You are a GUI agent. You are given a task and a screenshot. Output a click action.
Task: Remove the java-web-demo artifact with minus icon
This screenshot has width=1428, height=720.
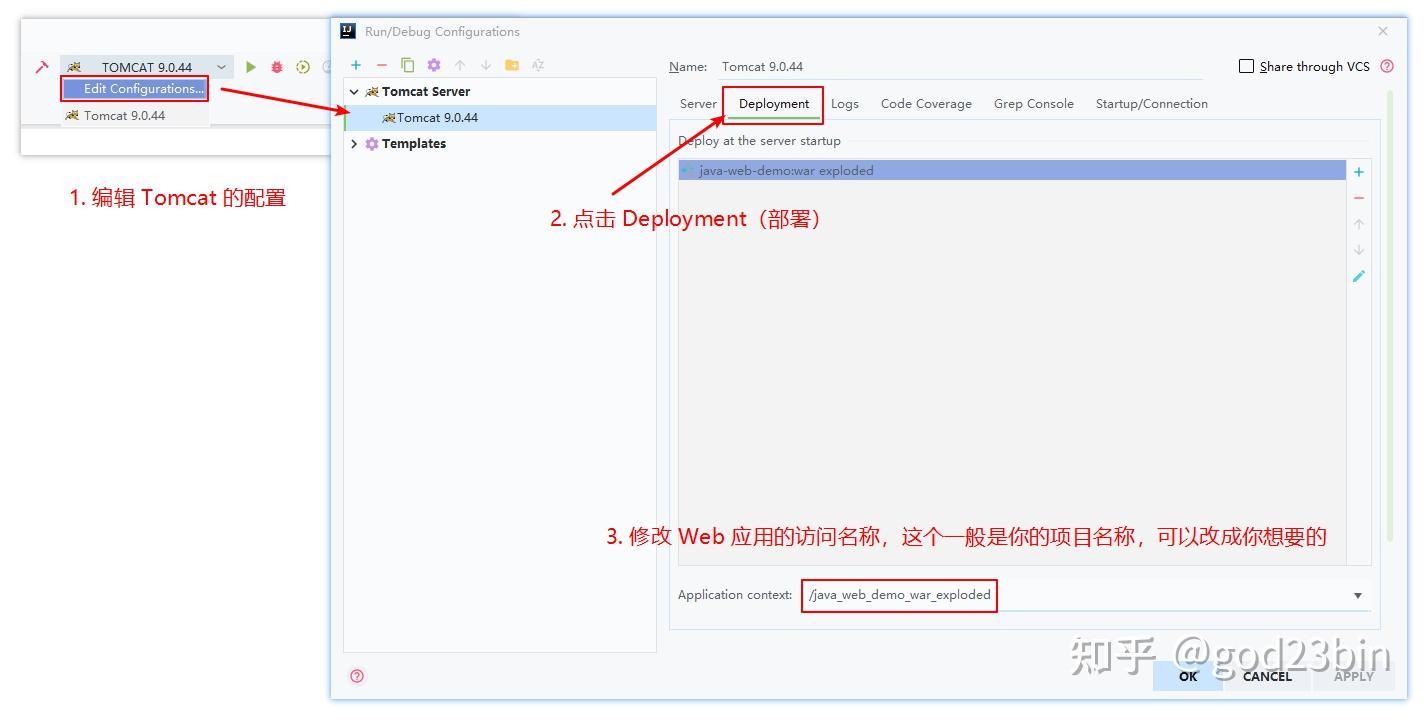pos(1358,197)
